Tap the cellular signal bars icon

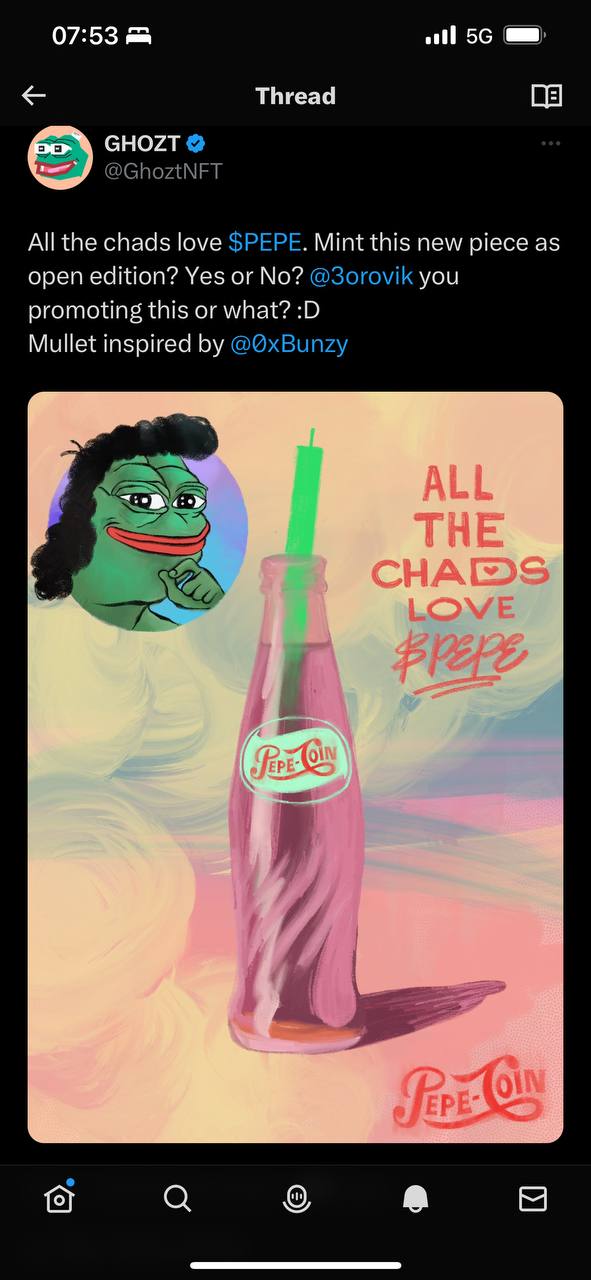pos(441,36)
